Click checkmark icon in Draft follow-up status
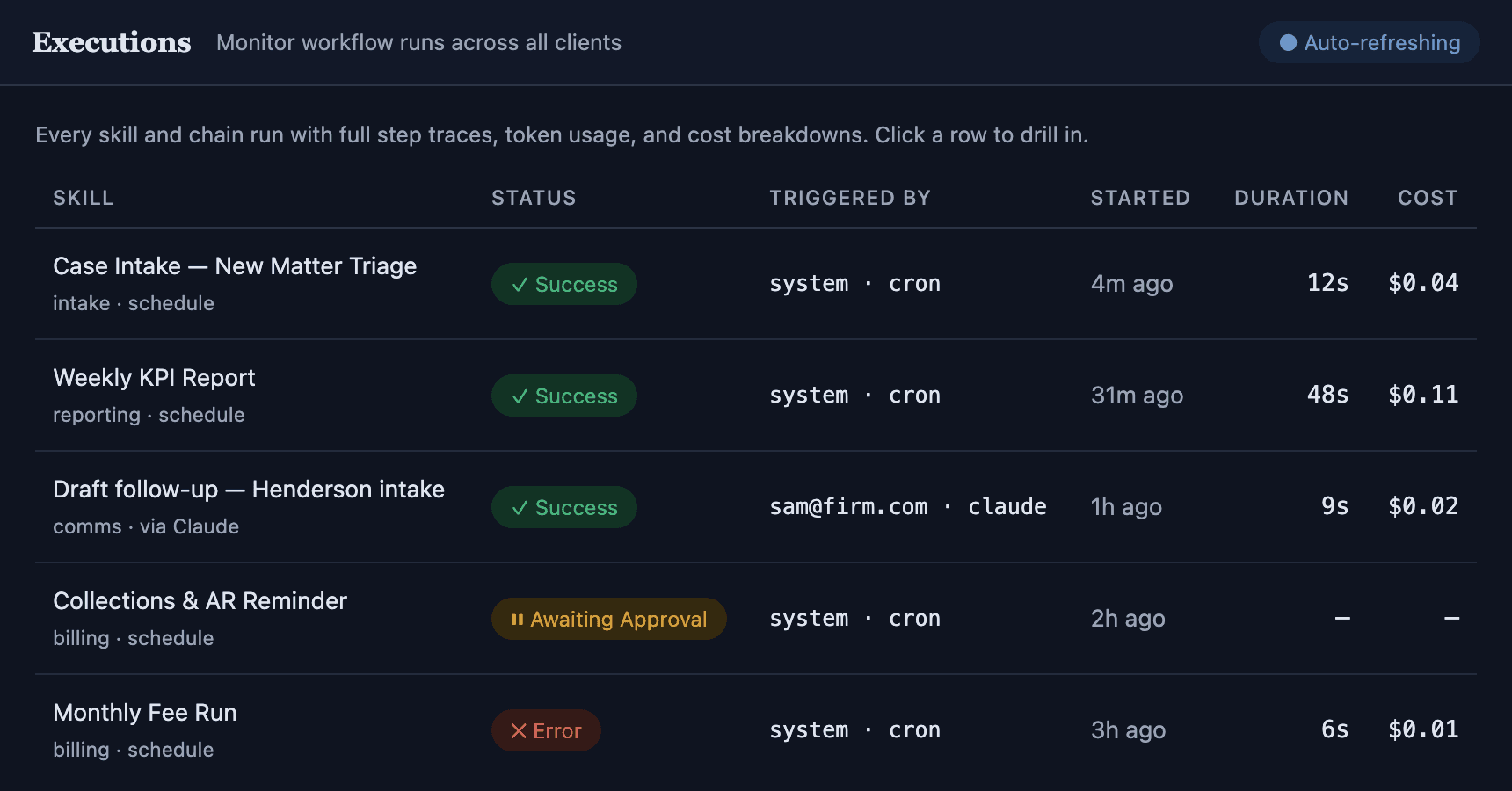Image resolution: width=1512 pixels, height=791 pixels. (x=520, y=508)
